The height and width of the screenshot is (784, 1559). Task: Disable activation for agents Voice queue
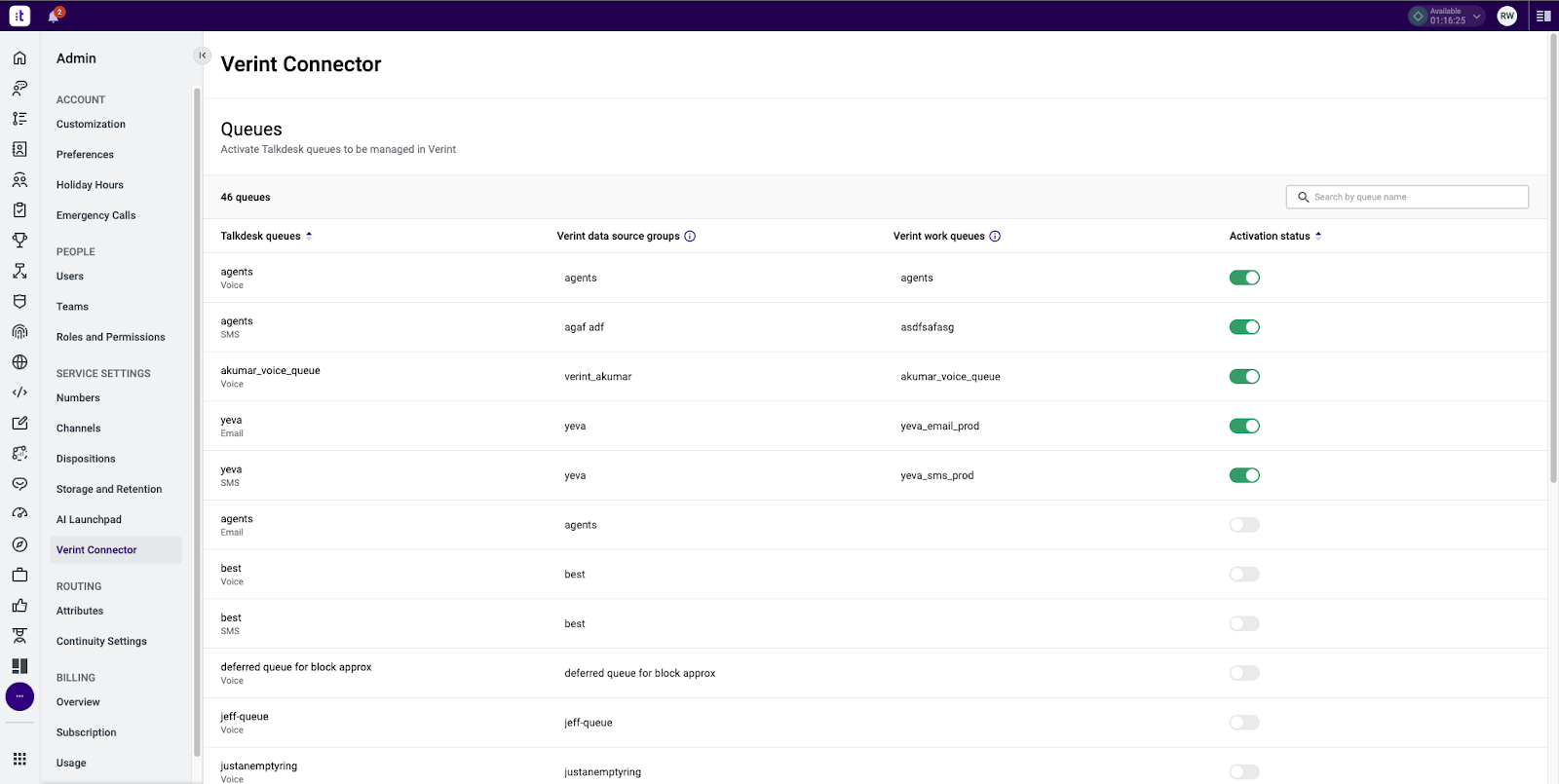tap(1244, 278)
